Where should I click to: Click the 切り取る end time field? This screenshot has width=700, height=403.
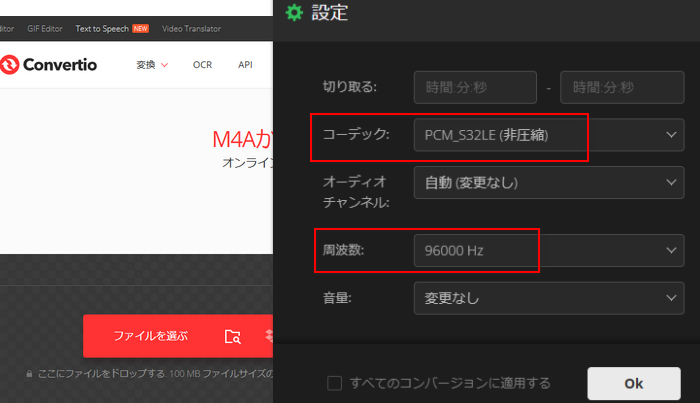(622, 87)
